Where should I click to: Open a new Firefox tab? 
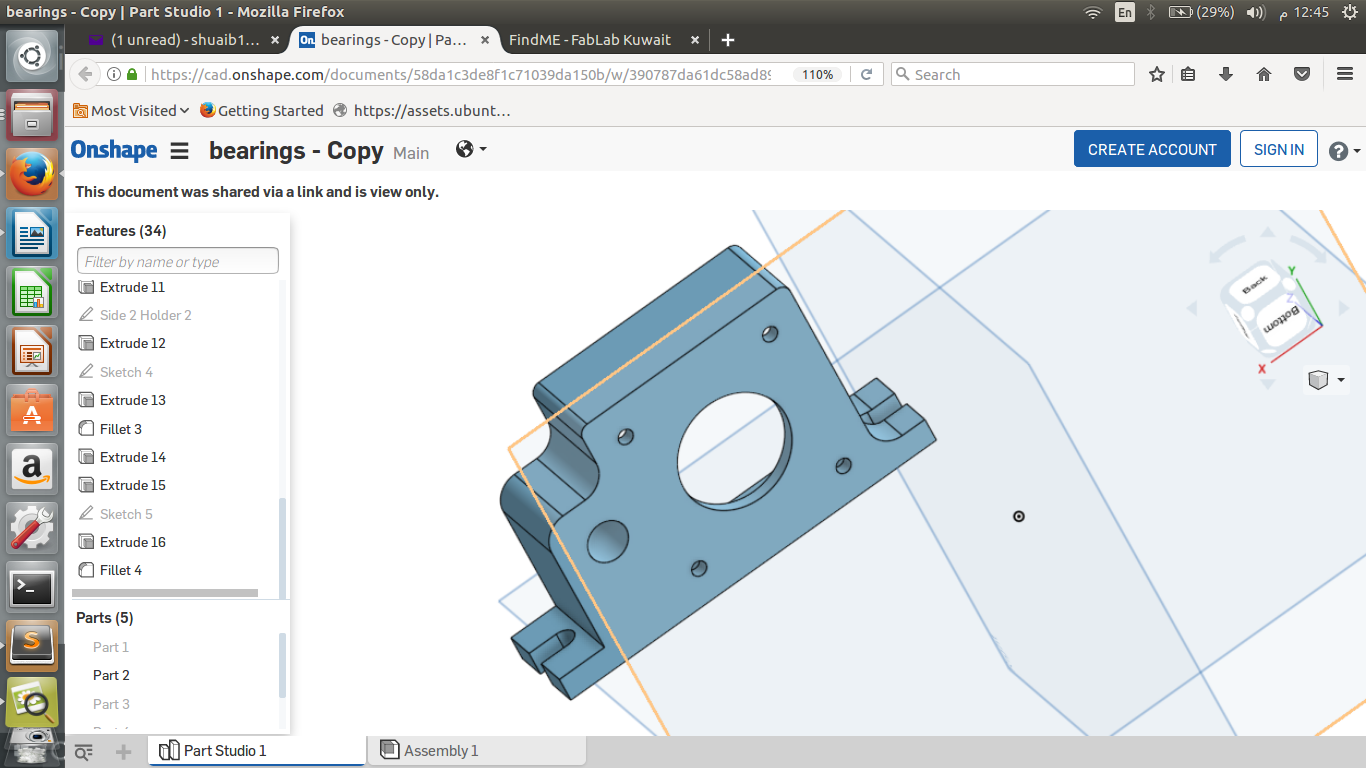click(728, 40)
